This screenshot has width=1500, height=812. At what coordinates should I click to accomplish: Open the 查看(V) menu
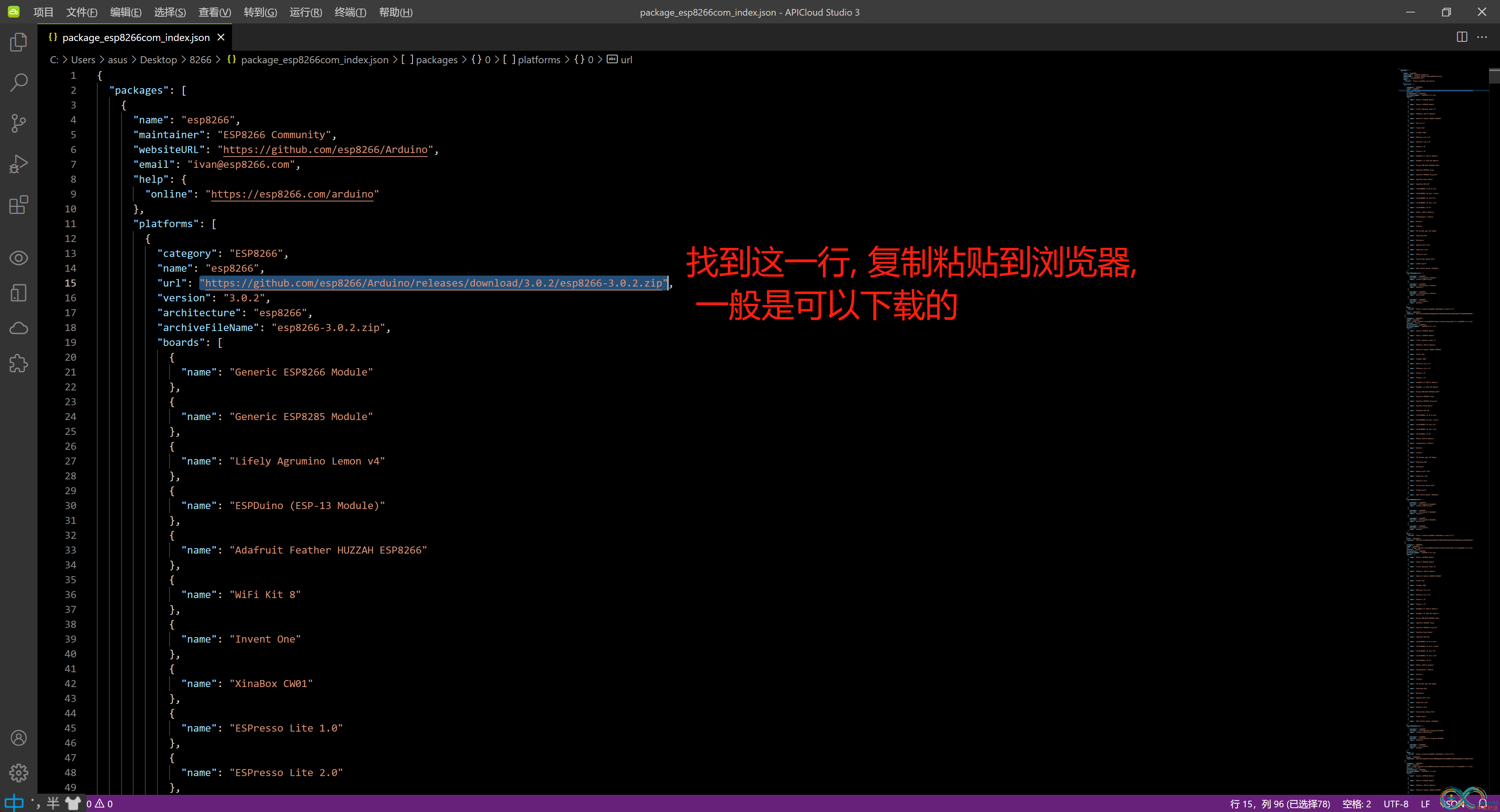215,12
